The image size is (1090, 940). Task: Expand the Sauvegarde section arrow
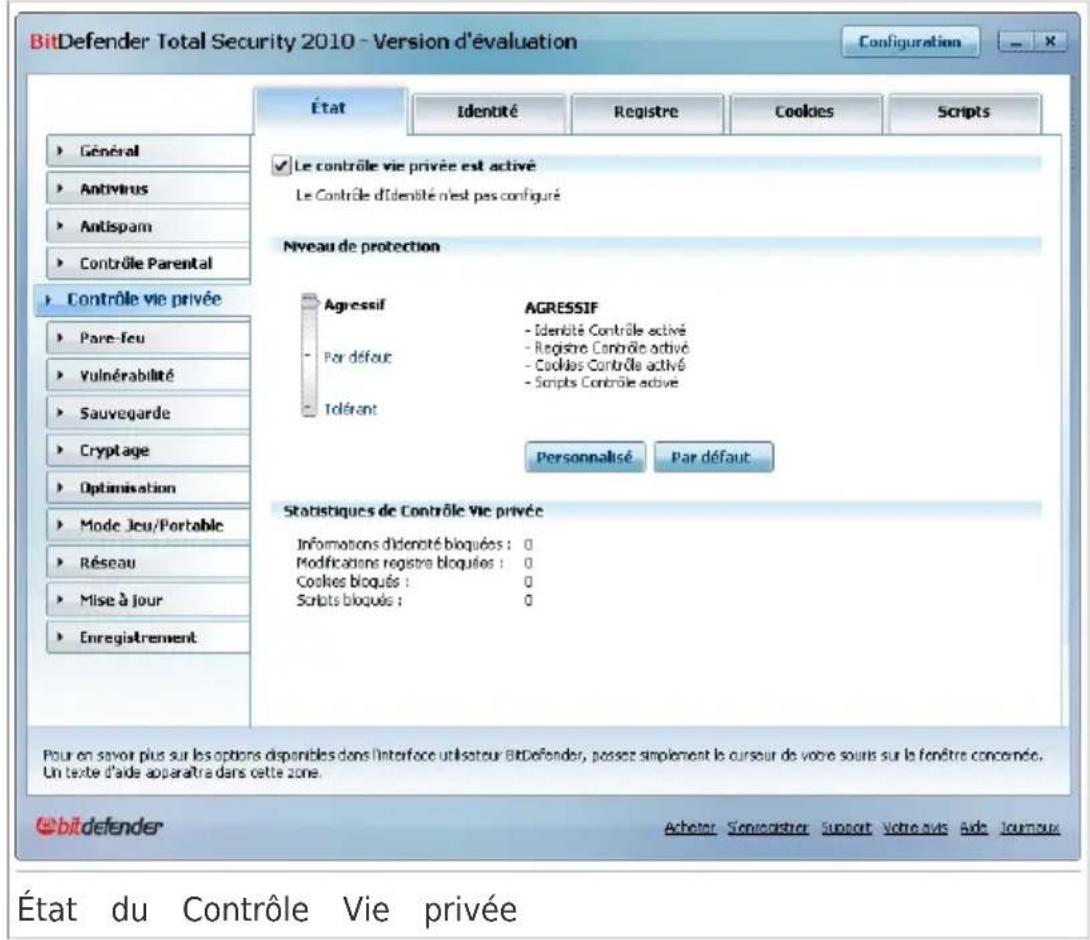(60, 413)
